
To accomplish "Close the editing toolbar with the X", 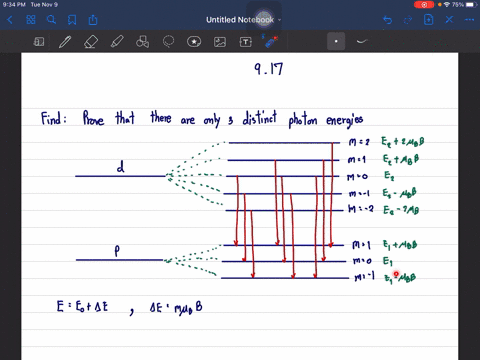I will click(449, 20).
